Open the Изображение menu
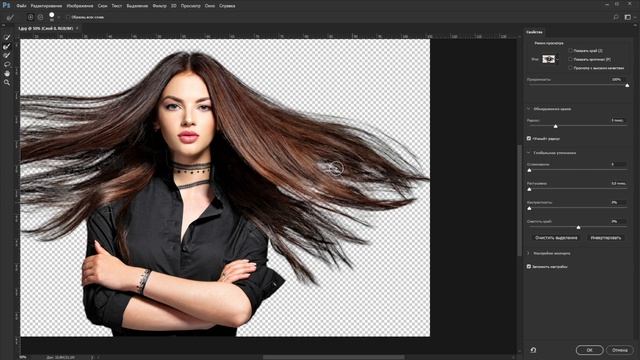This screenshot has width=640, height=360. [80, 6]
